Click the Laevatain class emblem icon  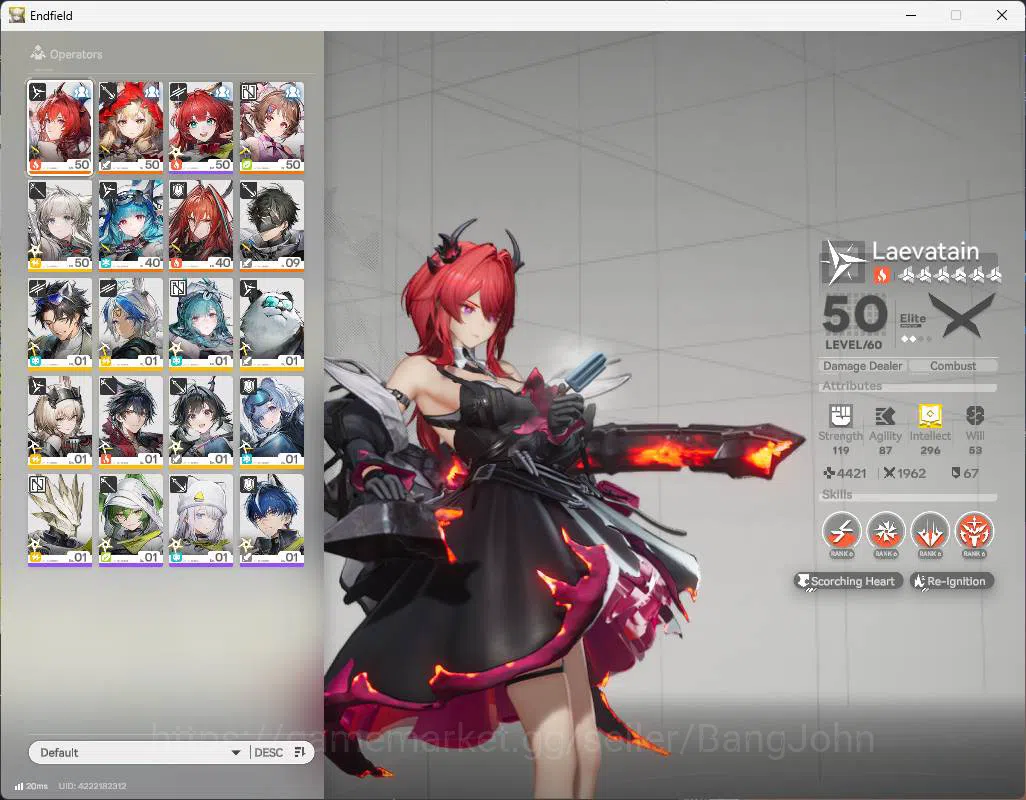(843, 263)
